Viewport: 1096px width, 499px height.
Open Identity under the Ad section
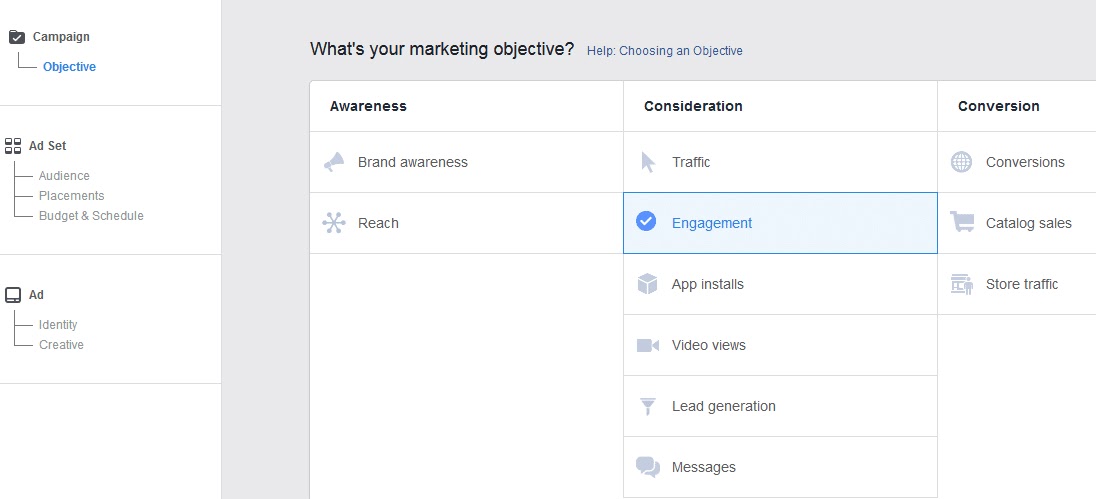[58, 325]
